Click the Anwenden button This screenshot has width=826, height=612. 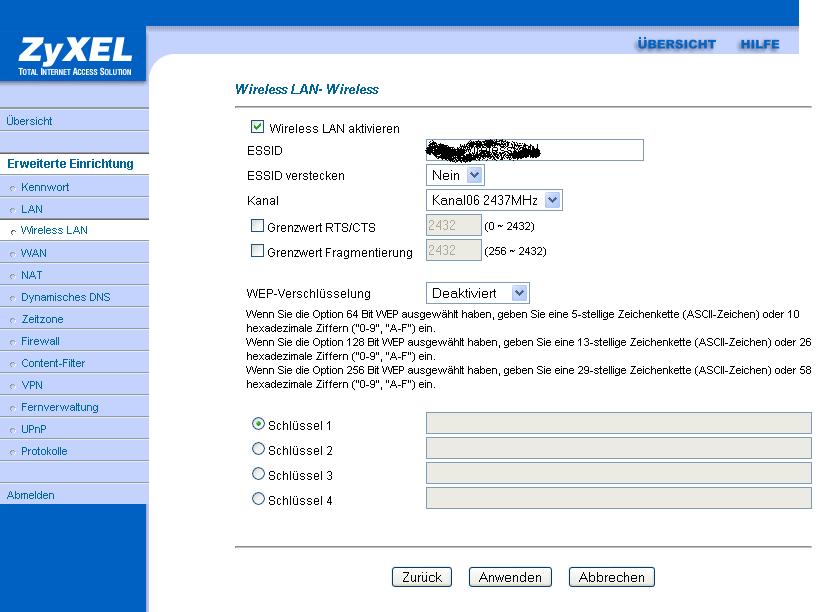[510, 577]
